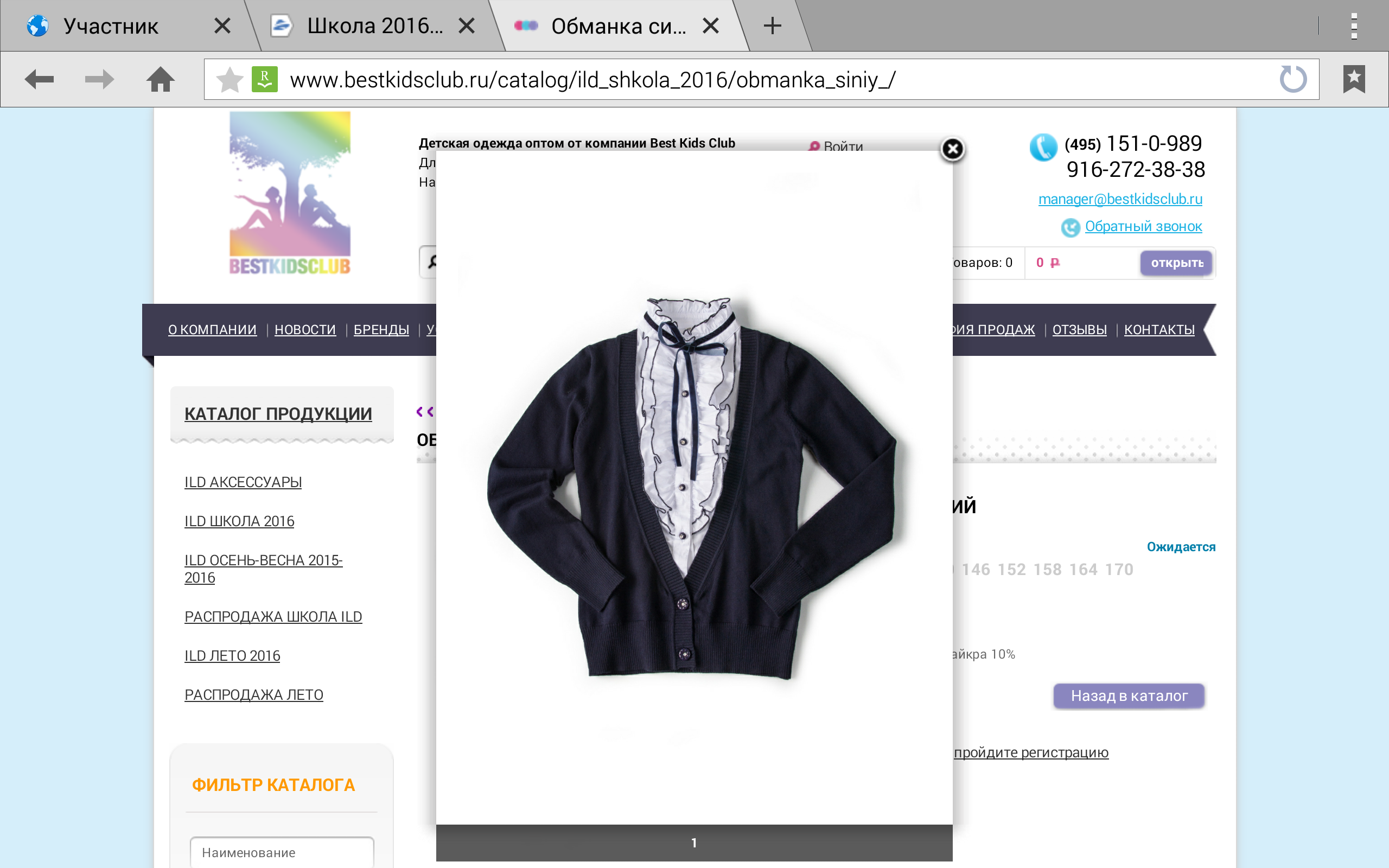Star this page in address bar
The image size is (1389, 868).
pyautogui.click(x=230, y=80)
